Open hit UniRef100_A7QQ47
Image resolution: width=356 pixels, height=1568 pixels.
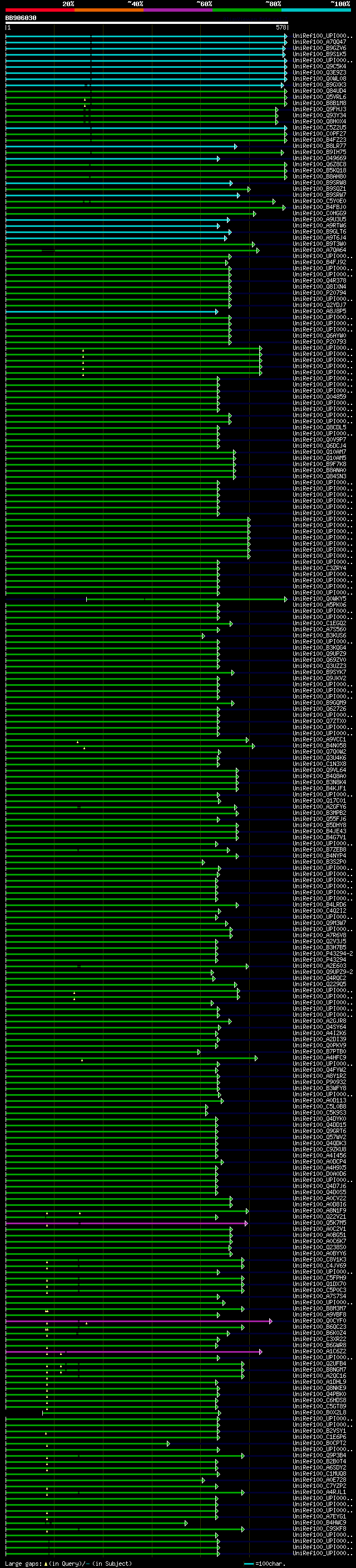tap(319, 42)
